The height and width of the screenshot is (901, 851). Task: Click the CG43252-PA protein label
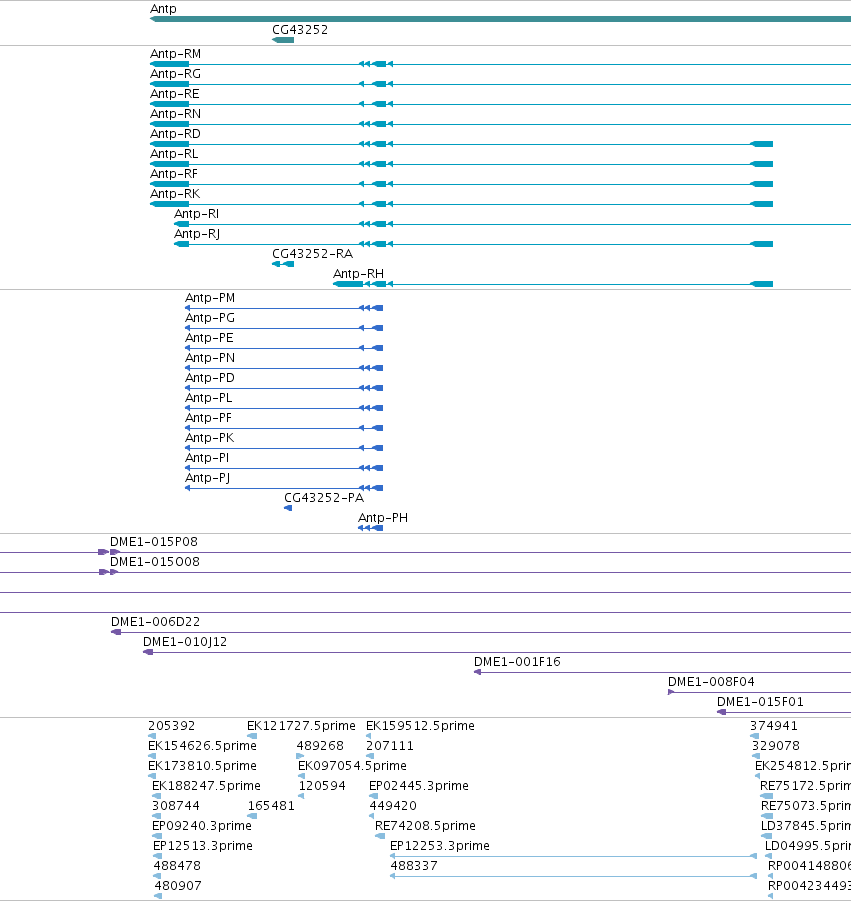point(324,498)
